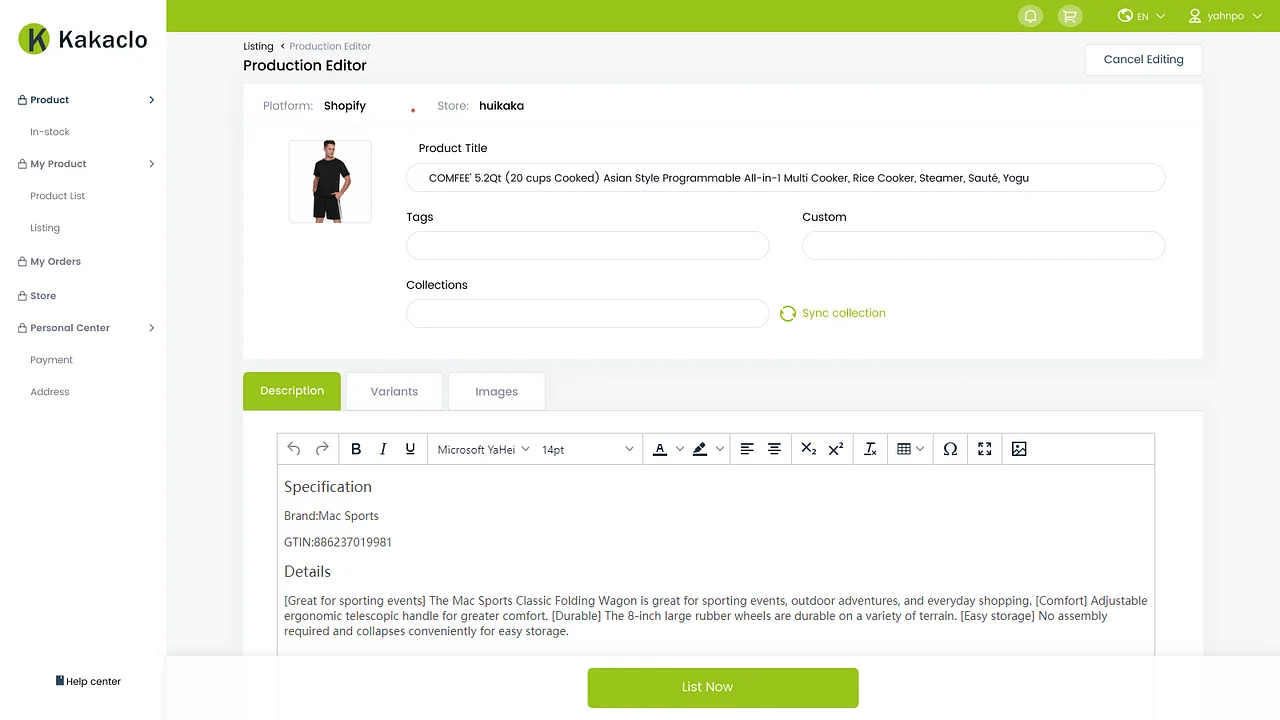Toggle bold formatting
This screenshot has width=1280, height=720.
click(355, 449)
